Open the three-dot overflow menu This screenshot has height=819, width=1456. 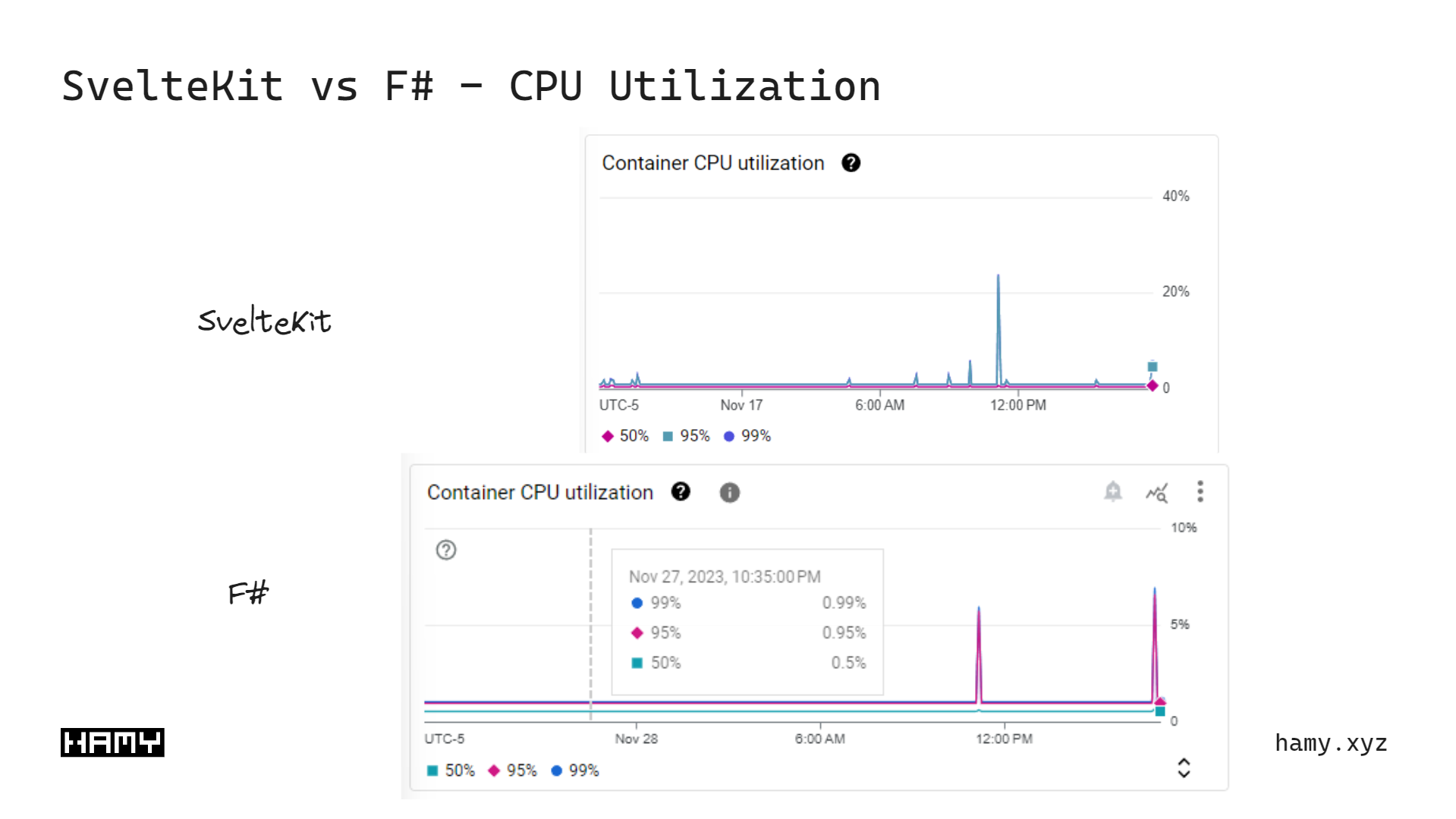click(1200, 492)
